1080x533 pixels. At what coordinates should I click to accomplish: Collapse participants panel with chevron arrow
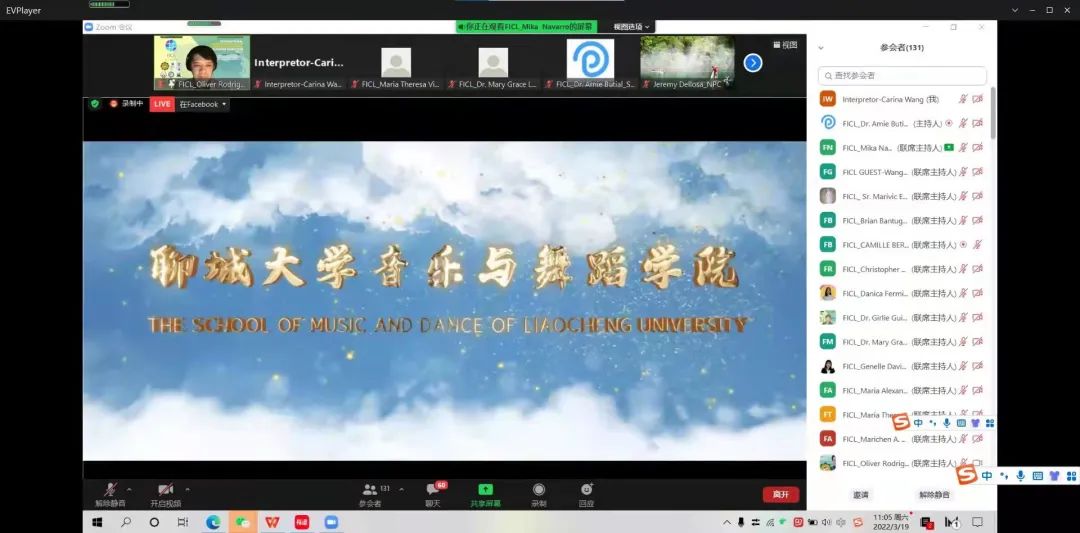821,48
